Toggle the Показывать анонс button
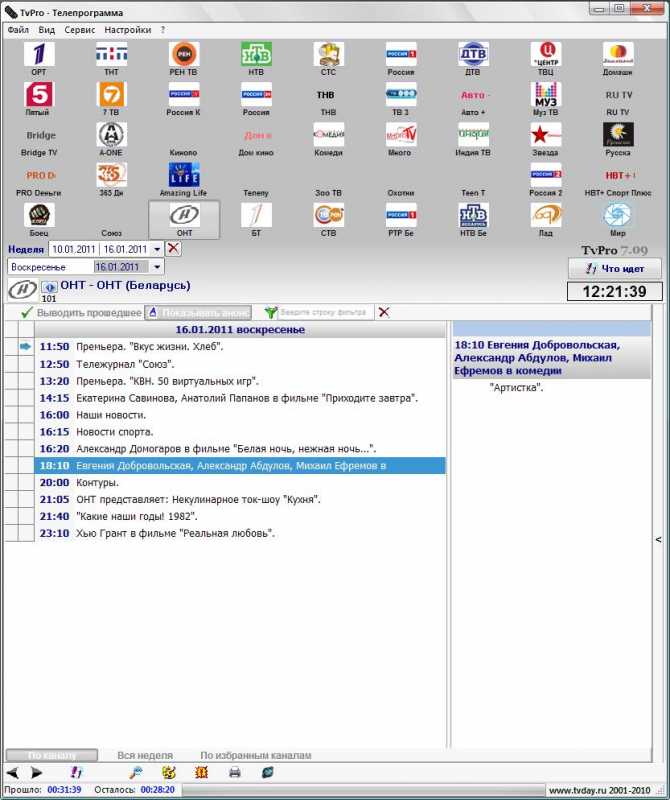Viewport: 670px width, 800px height. pyautogui.click(x=198, y=312)
